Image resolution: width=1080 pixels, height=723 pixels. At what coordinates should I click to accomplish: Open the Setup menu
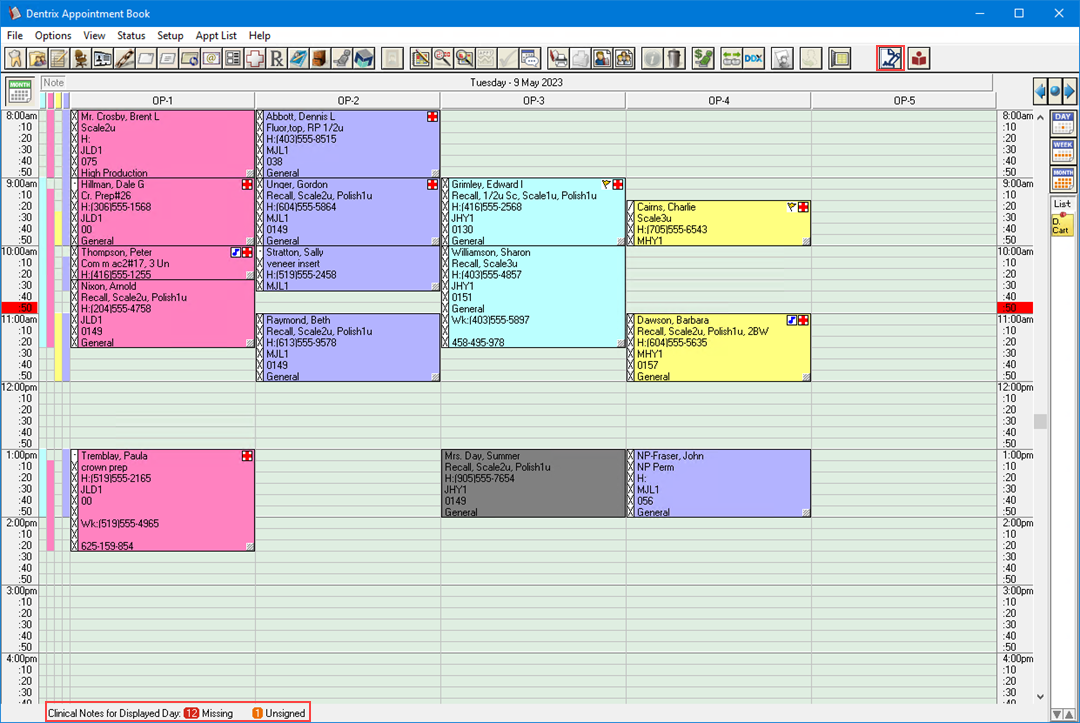(170, 35)
